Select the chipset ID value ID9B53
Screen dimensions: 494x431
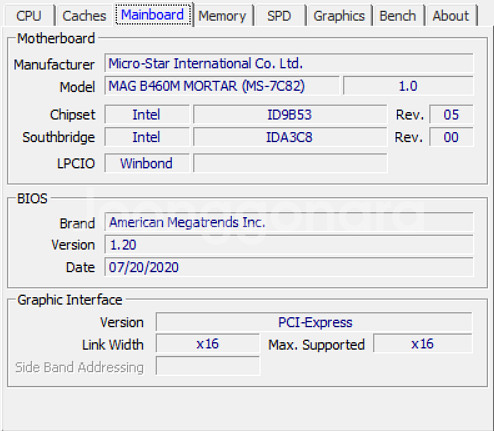[x=290, y=115]
